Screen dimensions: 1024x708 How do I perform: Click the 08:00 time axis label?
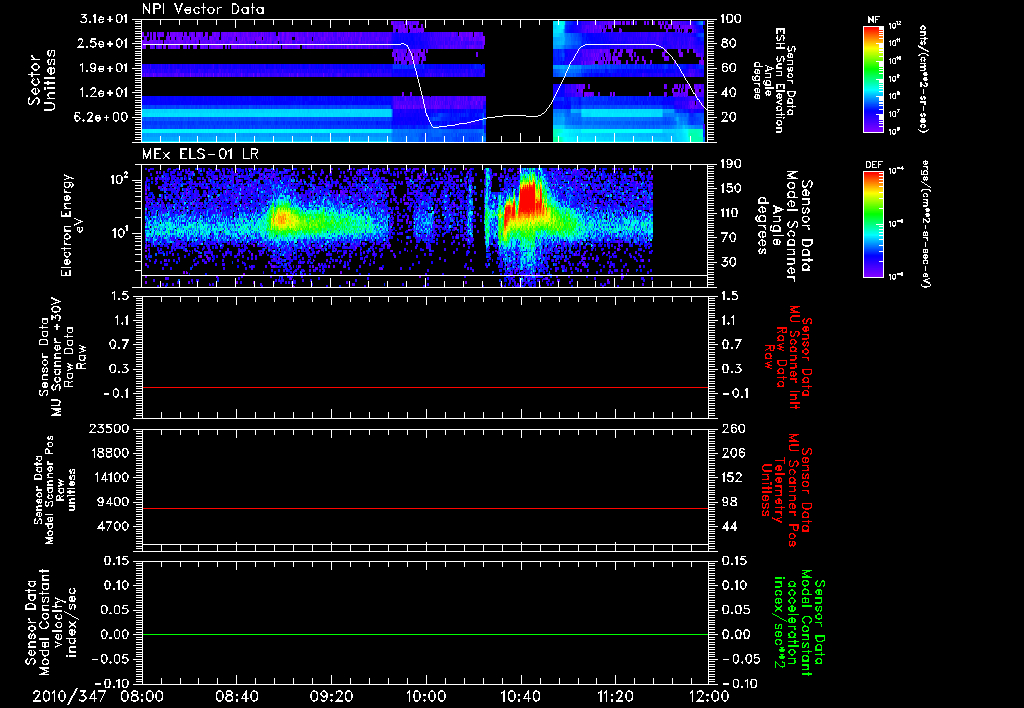143,695
